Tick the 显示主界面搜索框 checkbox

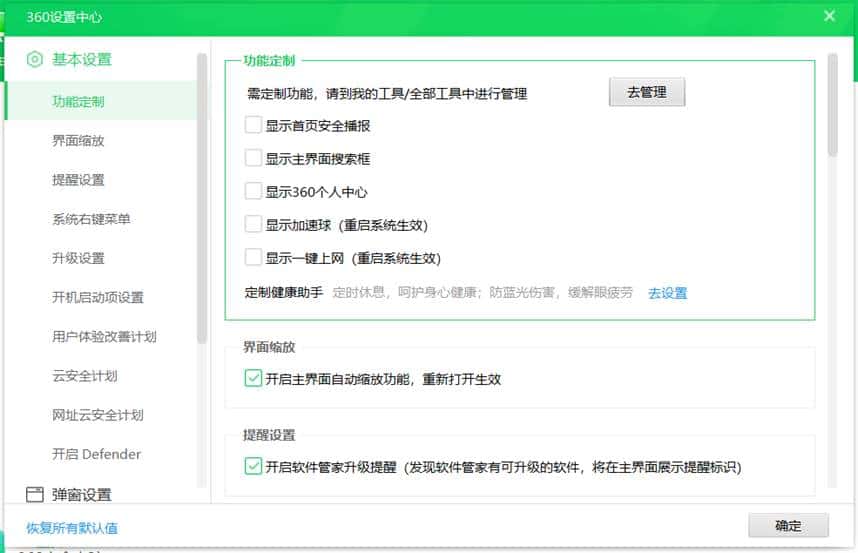[253, 159]
